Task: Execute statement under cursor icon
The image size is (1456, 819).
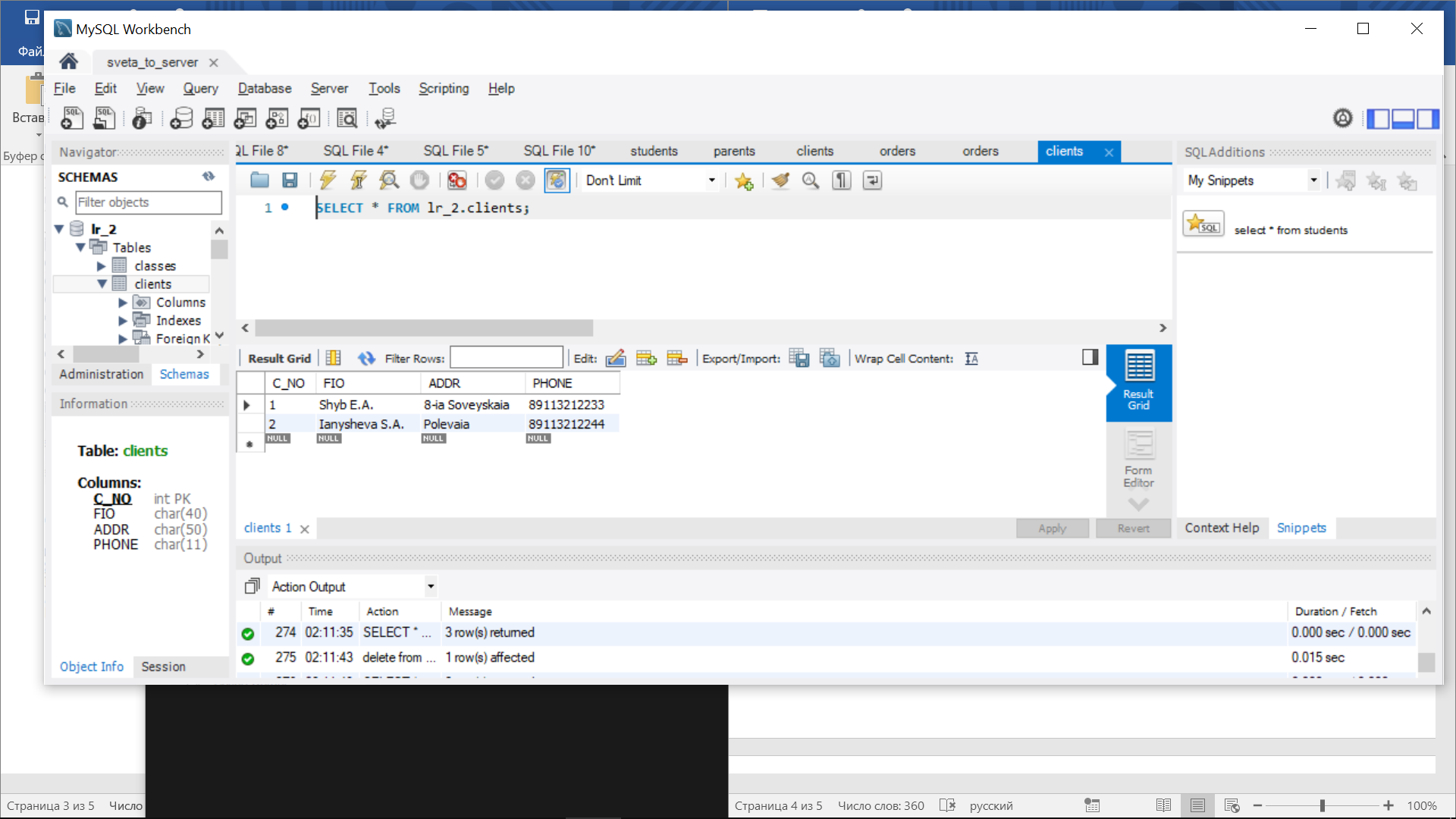Action: point(358,180)
